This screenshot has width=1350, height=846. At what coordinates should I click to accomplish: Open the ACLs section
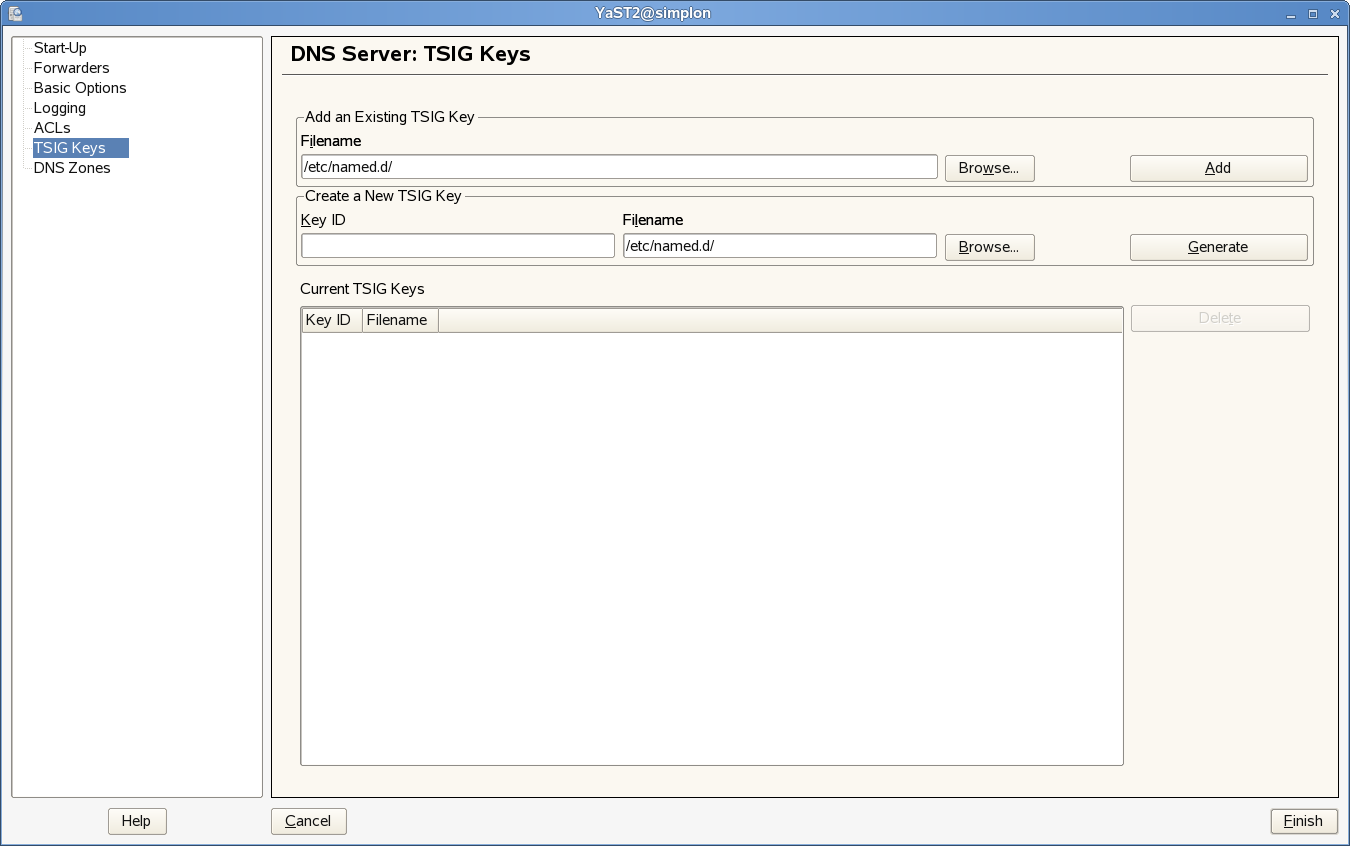[x=52, y=128]
